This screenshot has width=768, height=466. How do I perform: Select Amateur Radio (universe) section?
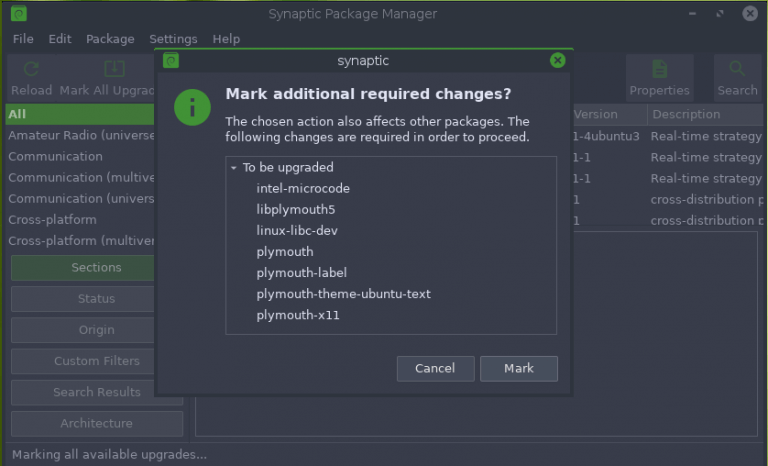click(x=80, y=135)
